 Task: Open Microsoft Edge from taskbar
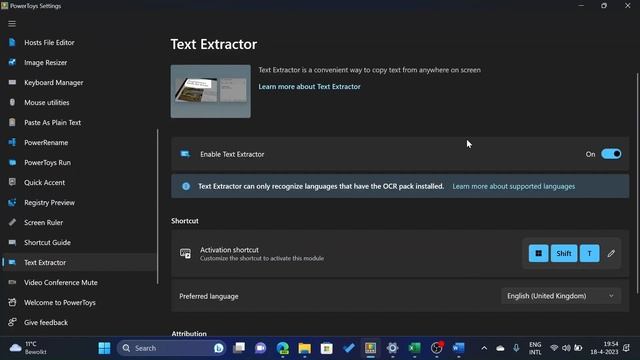click(x=282, y=348)
